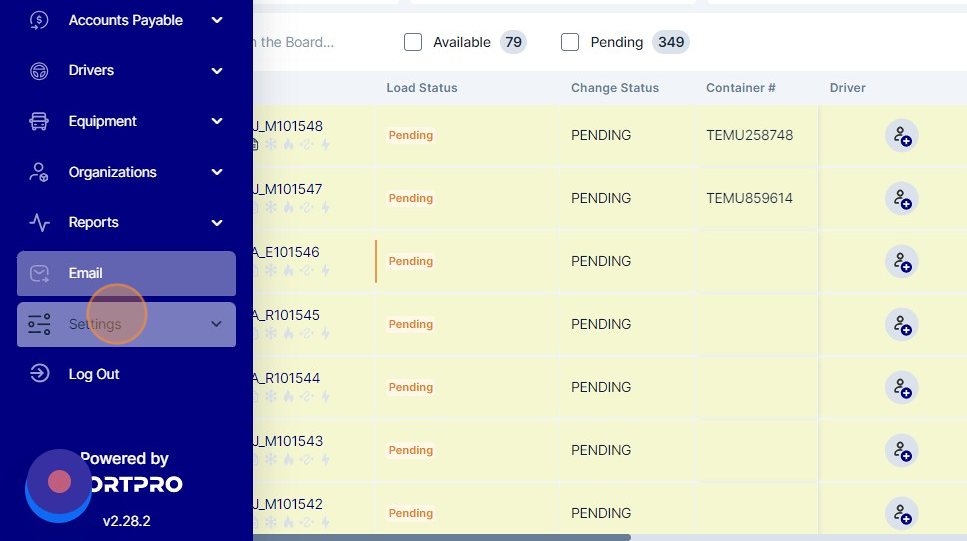The width and height of the screenshot is (967, 541).
Task: Click snowflake icon under load M101548
Action: point(271,144)
